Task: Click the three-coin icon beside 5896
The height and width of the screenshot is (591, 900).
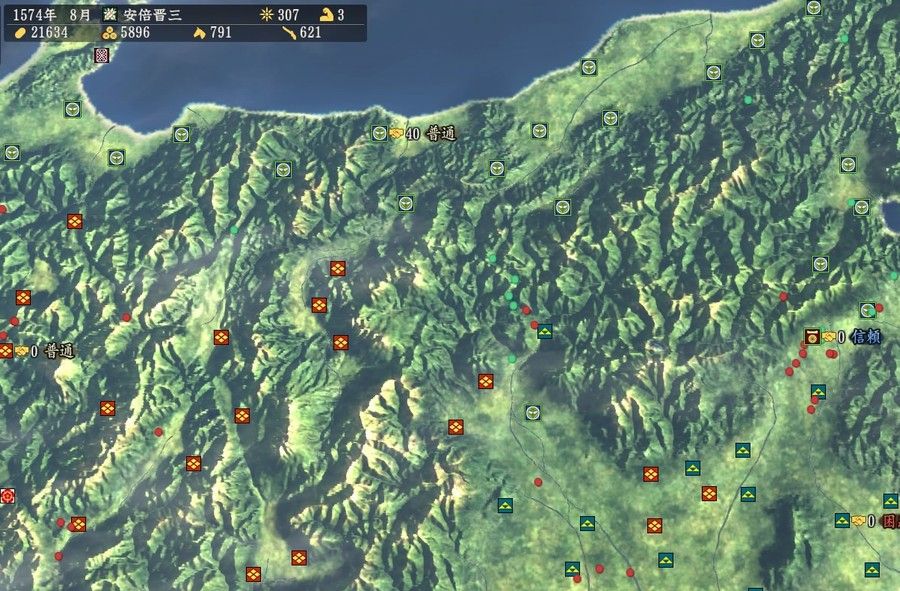Action: pyautogui.click(x=109, y=33)
